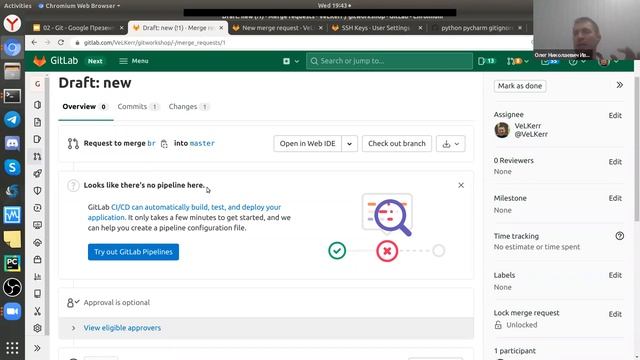Edit the Labels
Viewport: 640px width, 360px height.
[615, 275]
